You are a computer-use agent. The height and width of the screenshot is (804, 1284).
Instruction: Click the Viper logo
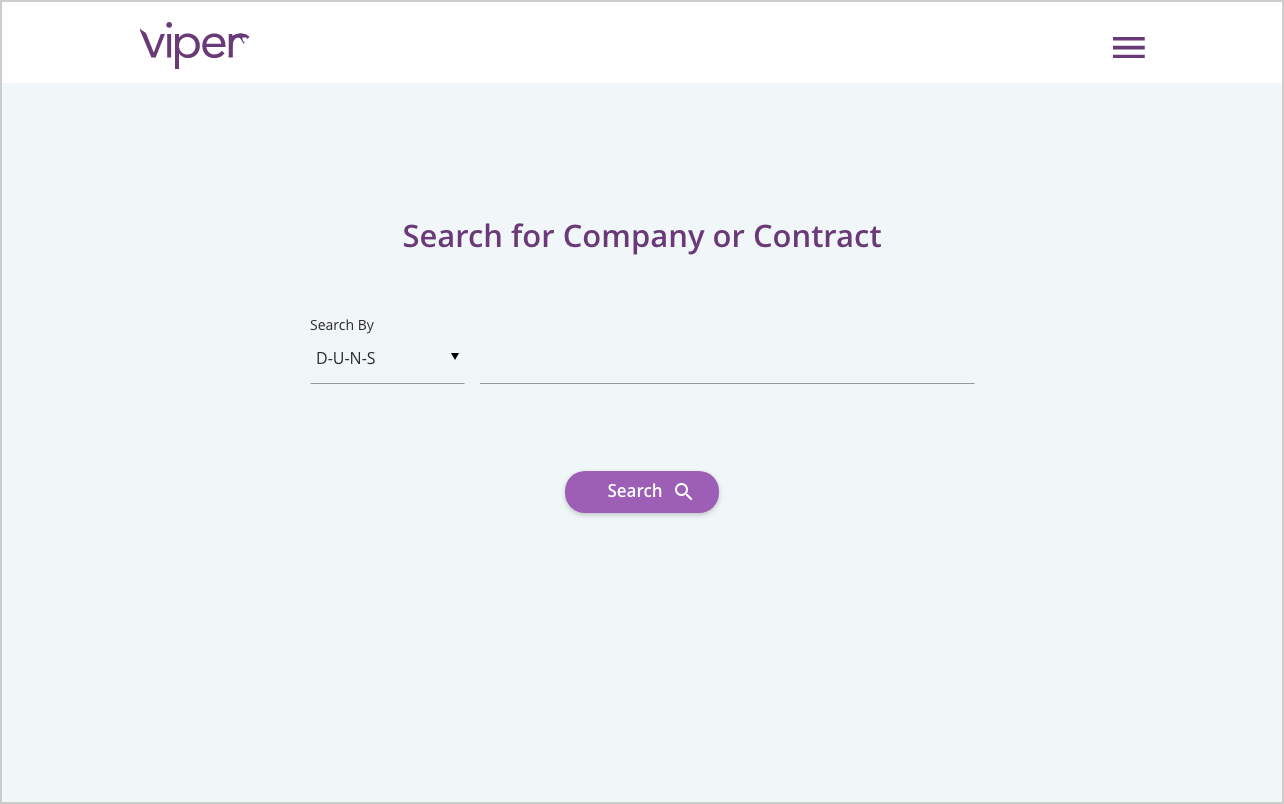click(x=194, y=45)
